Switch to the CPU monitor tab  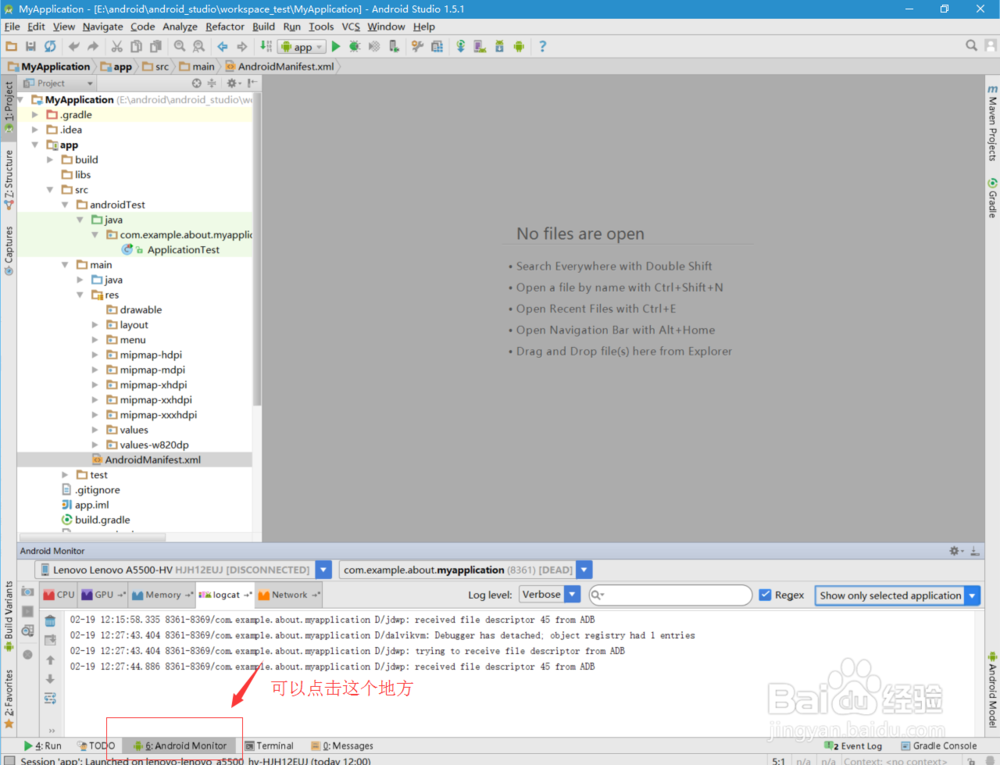59,595
